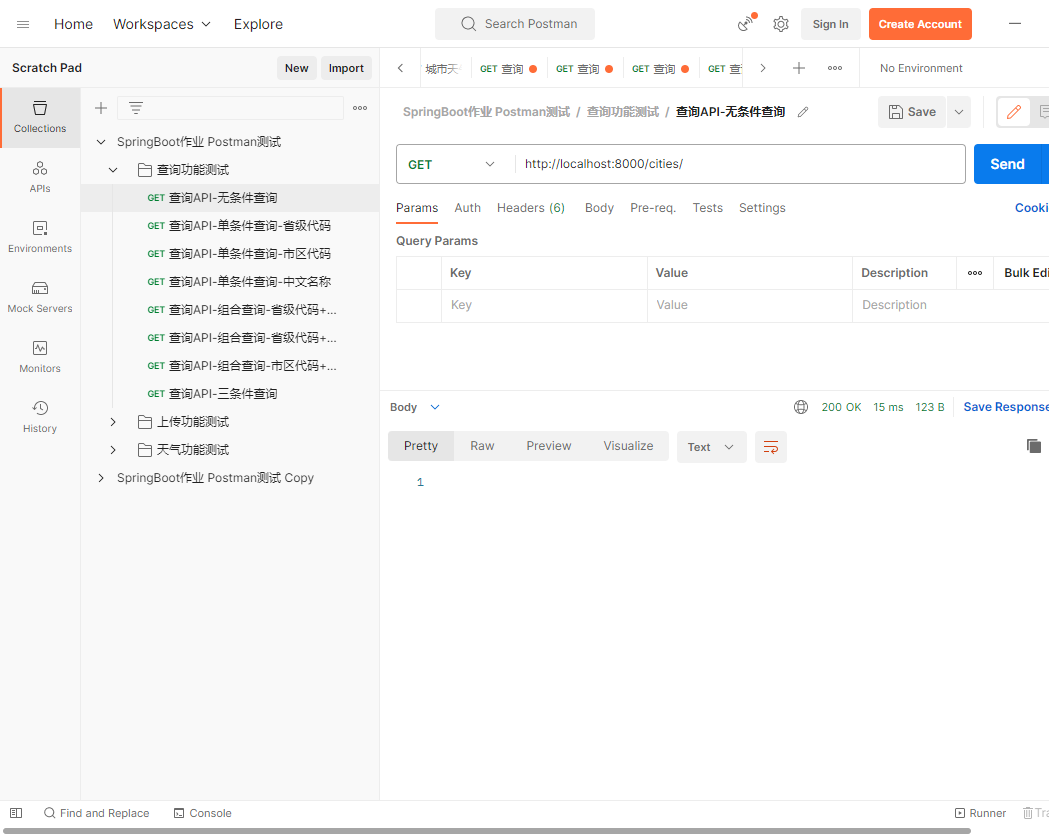
Task: Open the Mock Servers sidebar panel
Action: pyautogui.click(x=40, y=297)
